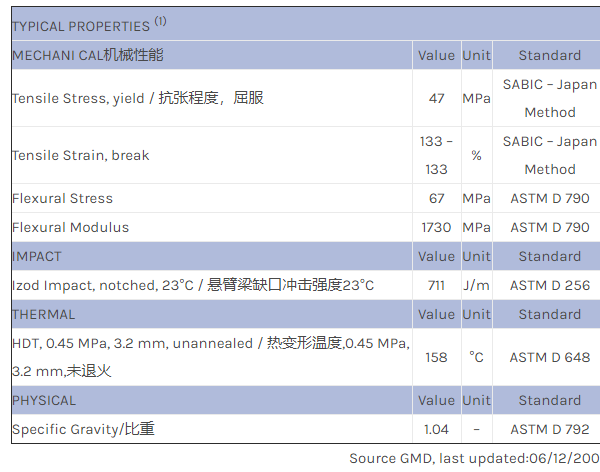Image resolution: width=600 pixels, height=472 pixels.
Task: Click the Specific Gravity row label
Action: [x=83, y=429]
